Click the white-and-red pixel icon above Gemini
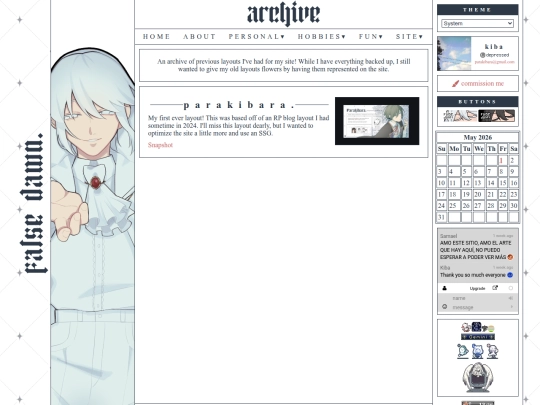This screenshot has width=540, height=405. (x=466, y=327)
